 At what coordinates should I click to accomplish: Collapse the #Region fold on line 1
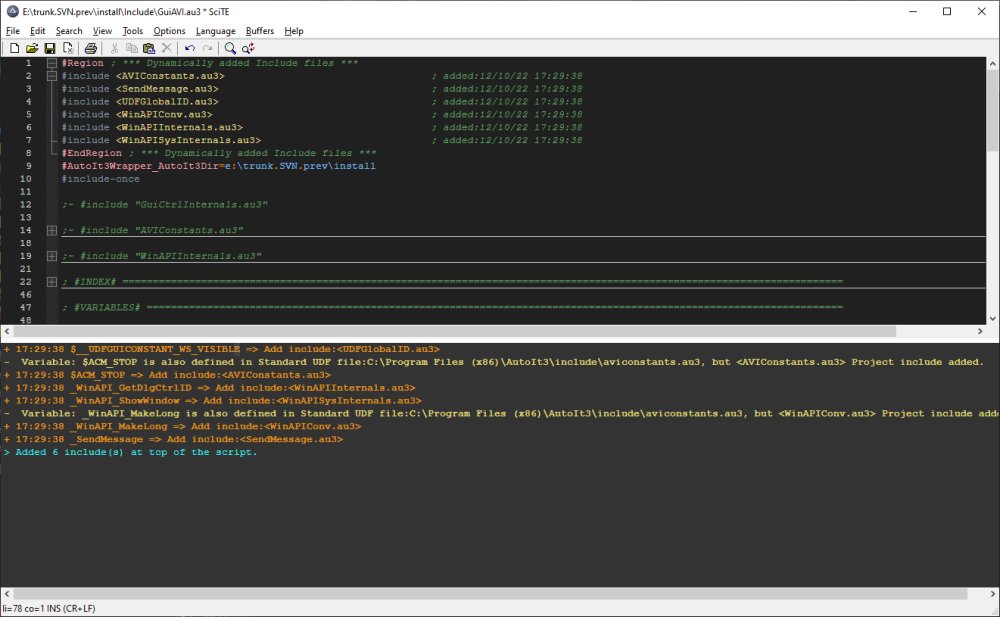52,63
